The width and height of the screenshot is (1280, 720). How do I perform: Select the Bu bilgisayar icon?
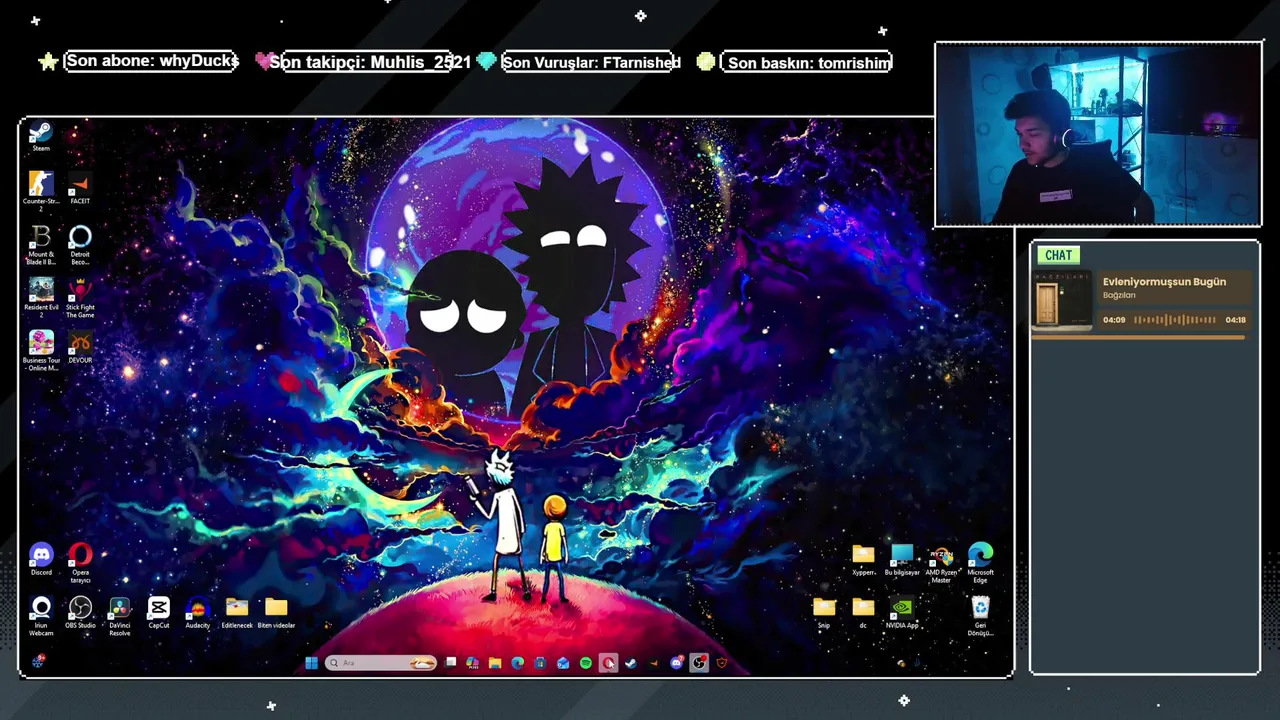click(x=902, y=559)
